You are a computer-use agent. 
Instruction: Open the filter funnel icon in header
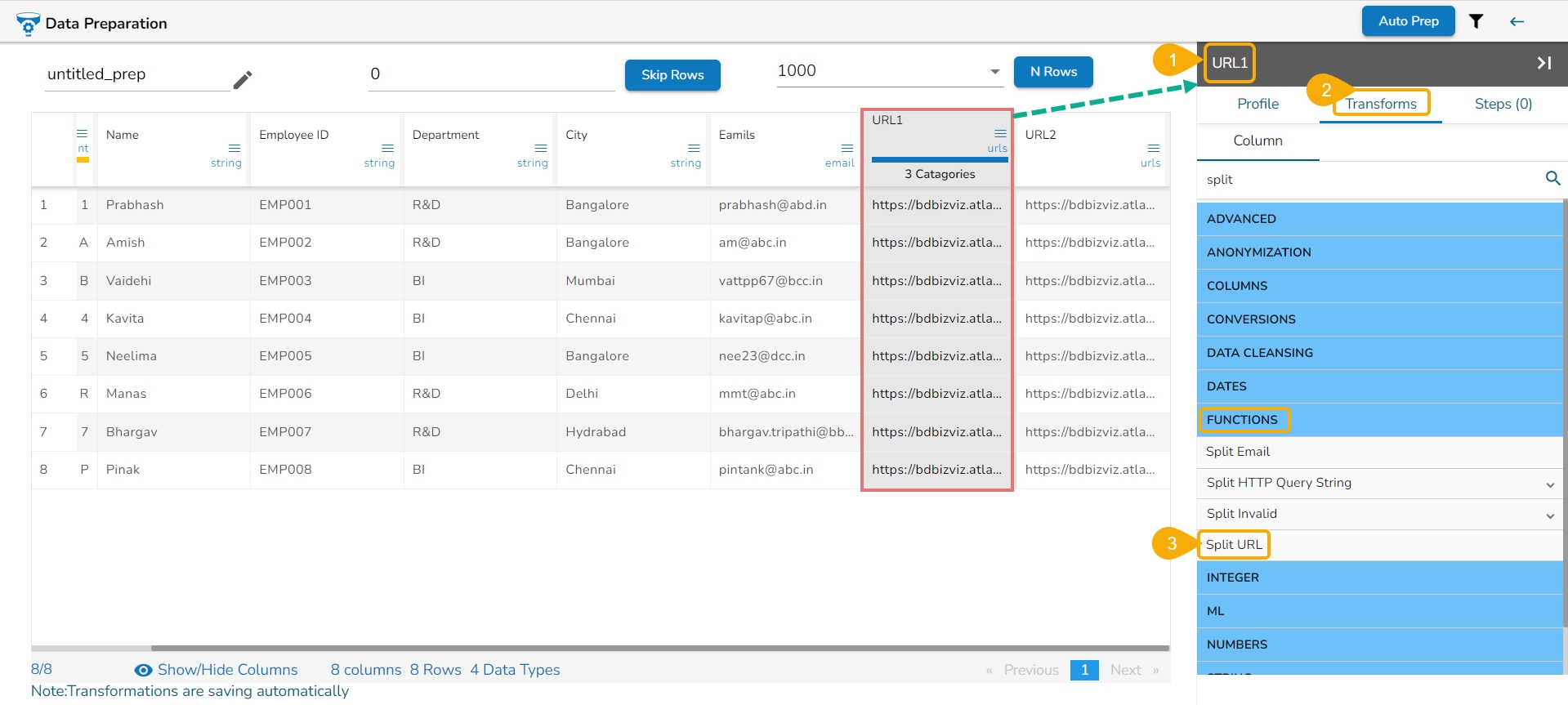pos(1476,21)
